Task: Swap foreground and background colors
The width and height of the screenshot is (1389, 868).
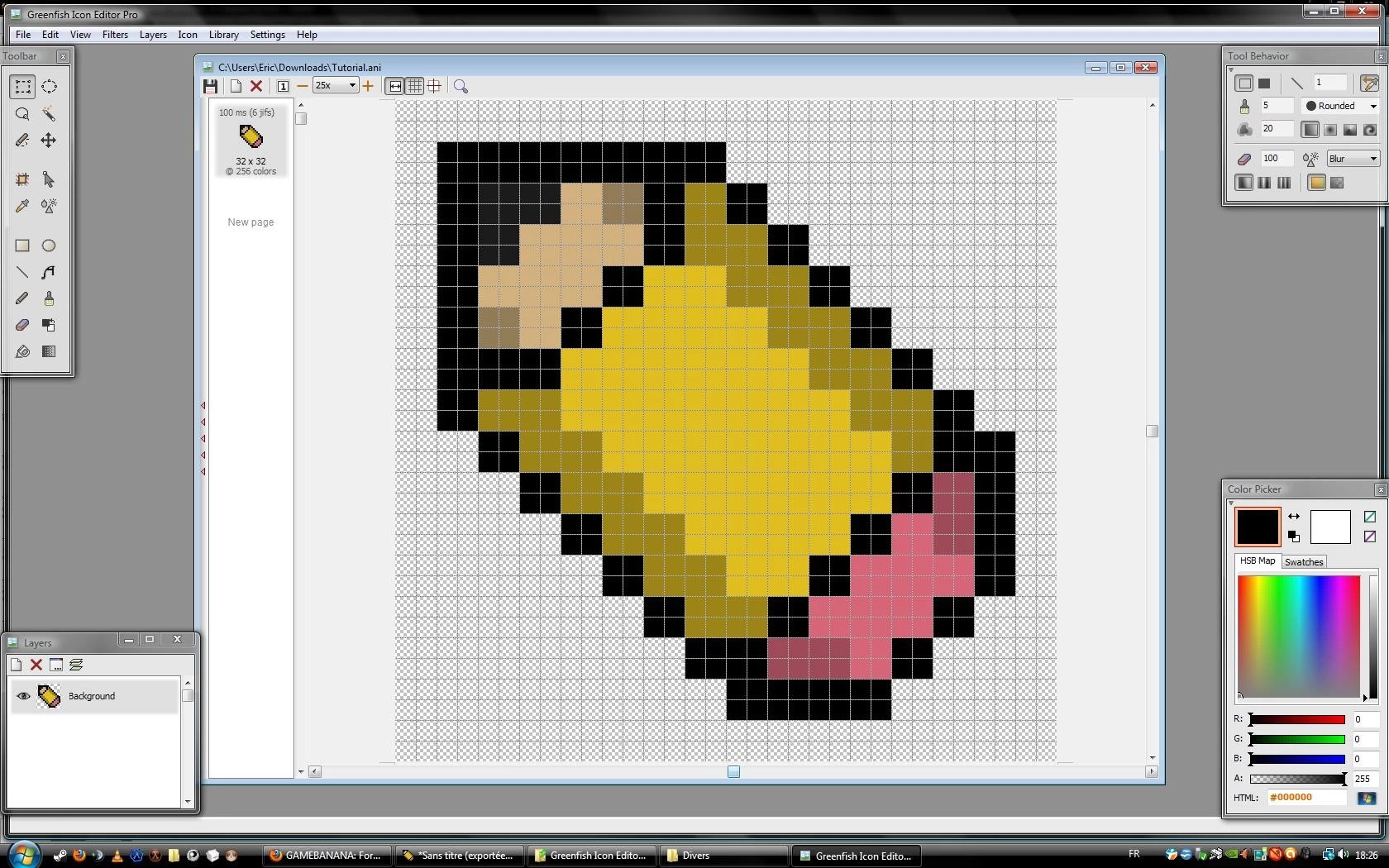Action: (x=1294, y=517)
